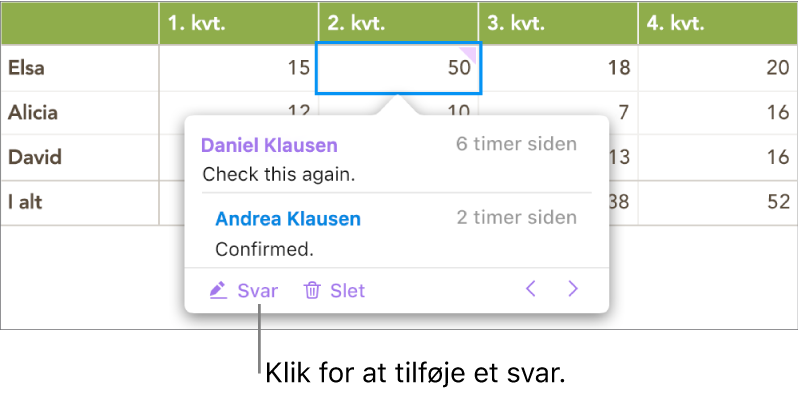Click the Slet trash can icon

pos(311,291)
